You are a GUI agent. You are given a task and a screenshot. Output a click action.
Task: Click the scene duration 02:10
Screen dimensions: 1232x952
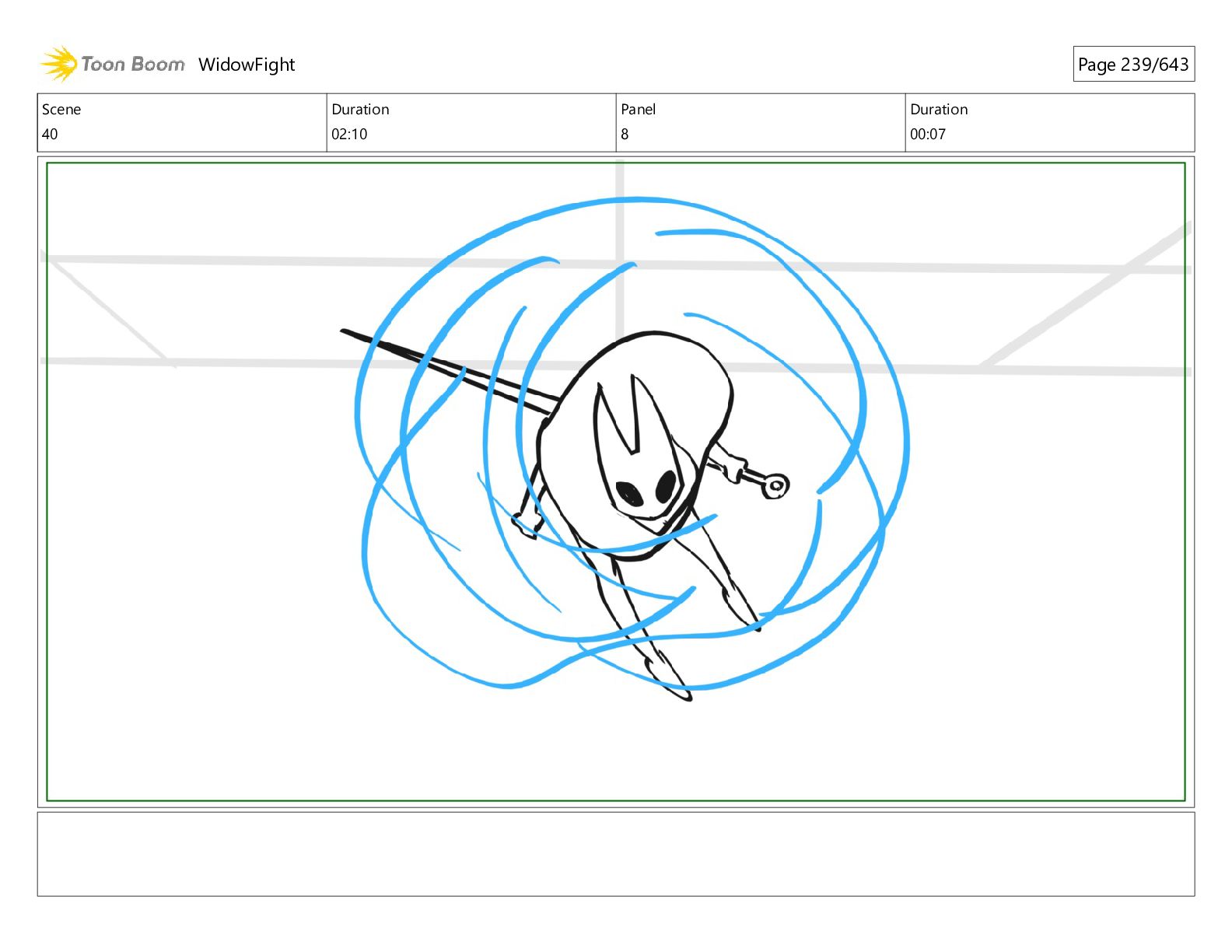[x=349, y=134]
